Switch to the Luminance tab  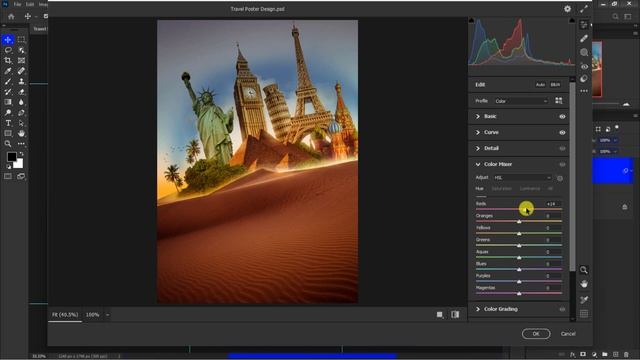point(530,189)
